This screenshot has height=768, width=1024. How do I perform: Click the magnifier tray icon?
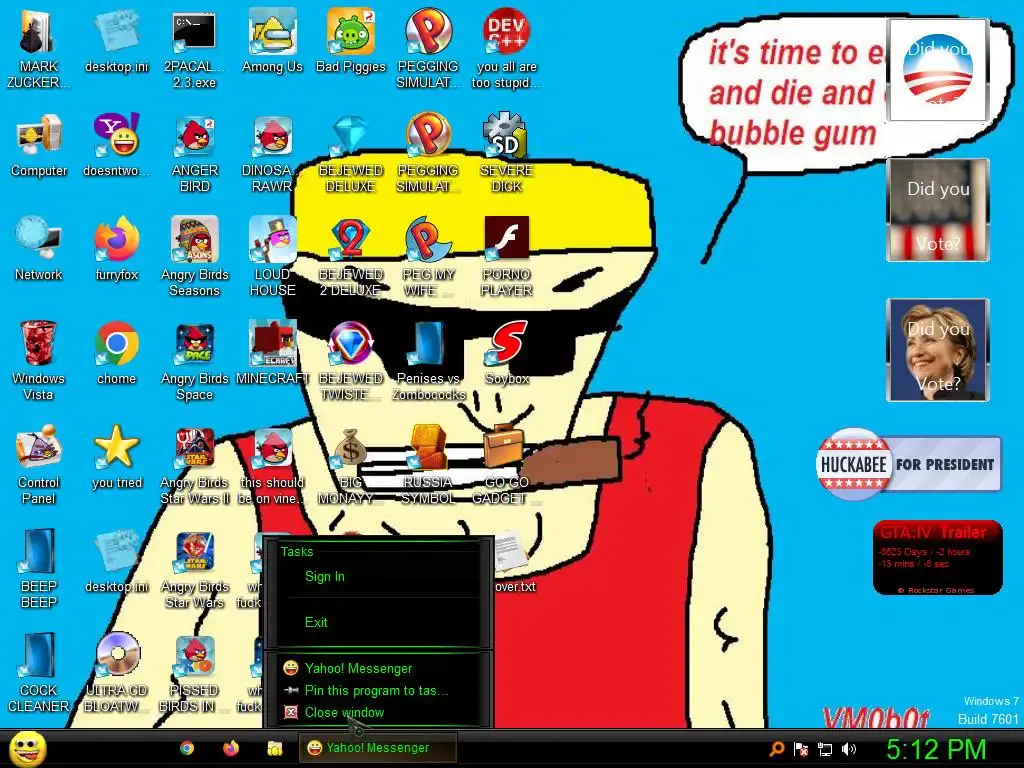pyautogui.click(x=777, y=749)
